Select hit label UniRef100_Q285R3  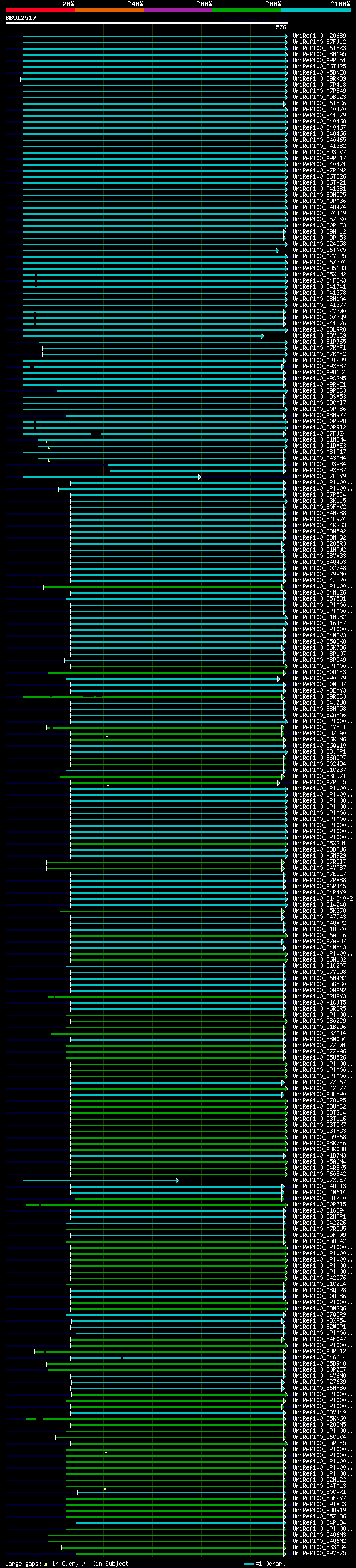click(319, 543)
